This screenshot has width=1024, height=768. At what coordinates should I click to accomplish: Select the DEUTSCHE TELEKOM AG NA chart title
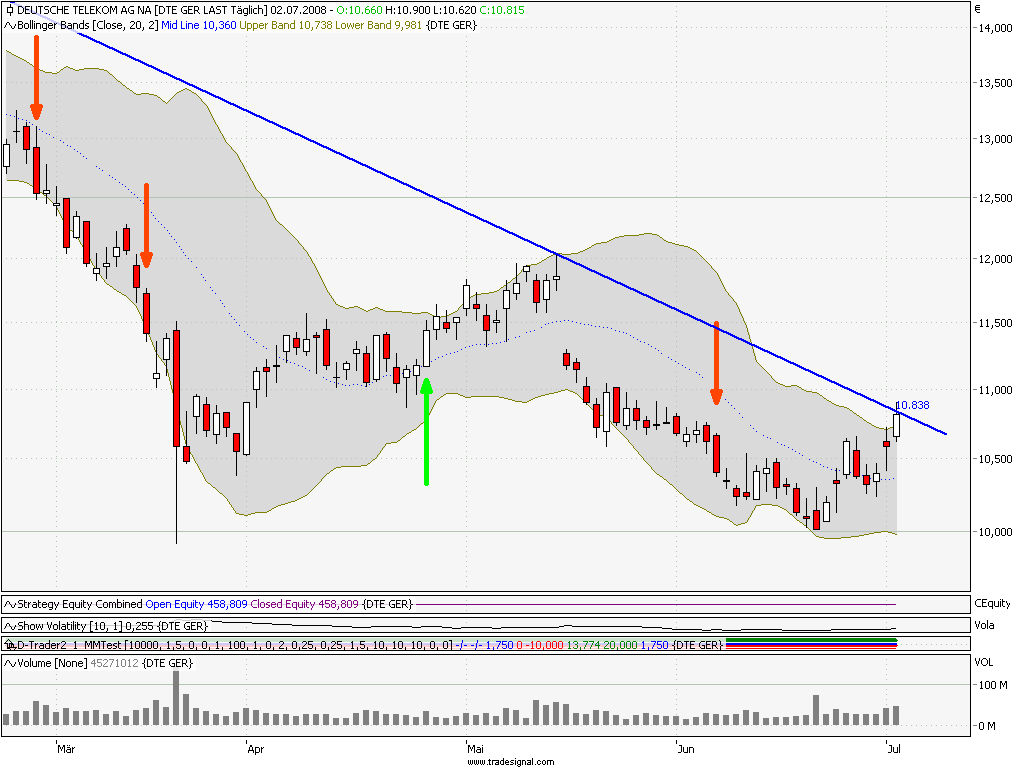click(85, 10)
